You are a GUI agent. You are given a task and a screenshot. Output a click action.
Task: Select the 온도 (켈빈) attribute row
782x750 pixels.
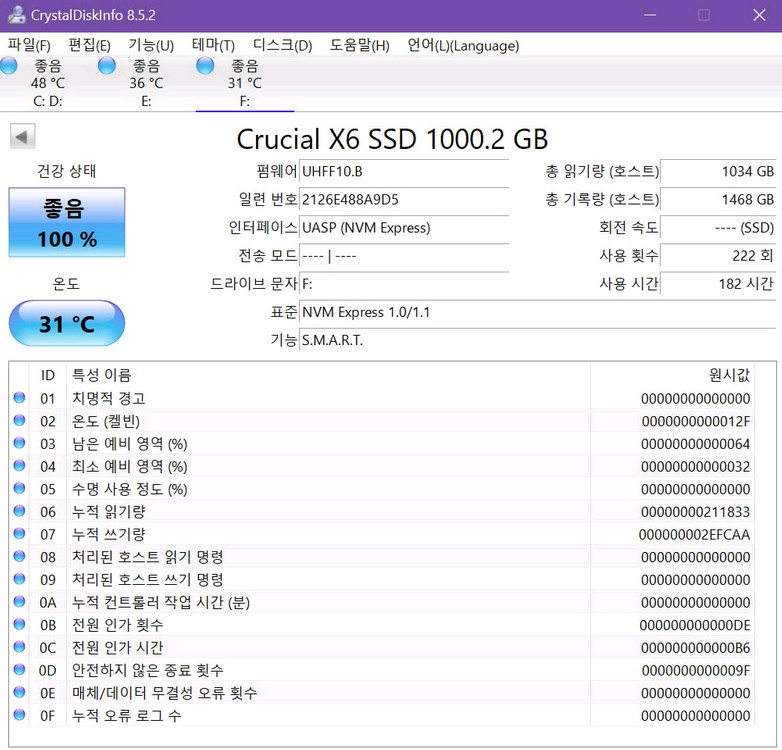click(382, 421)
